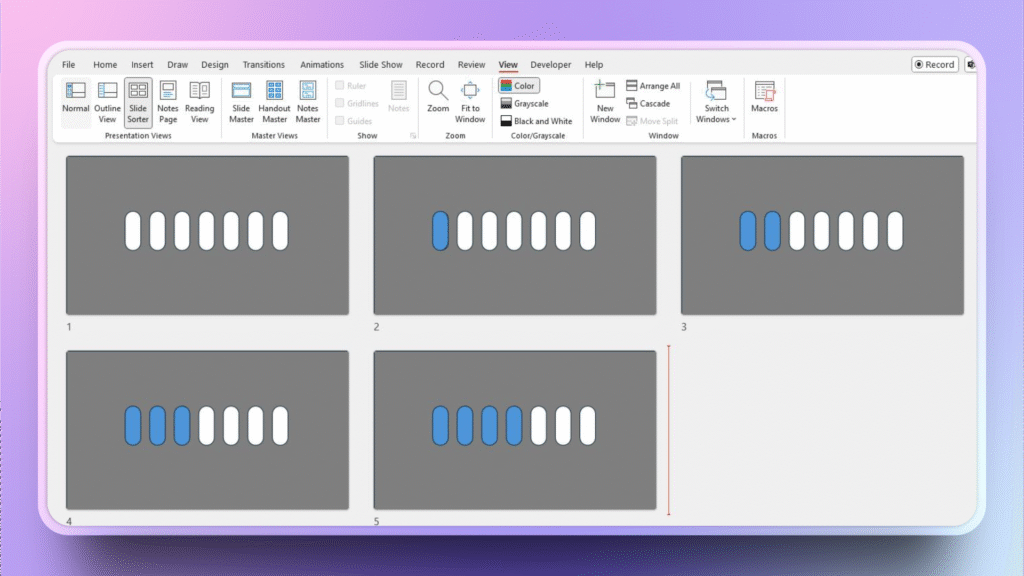Toggle the Gridlines checkbox

(341, 103)
